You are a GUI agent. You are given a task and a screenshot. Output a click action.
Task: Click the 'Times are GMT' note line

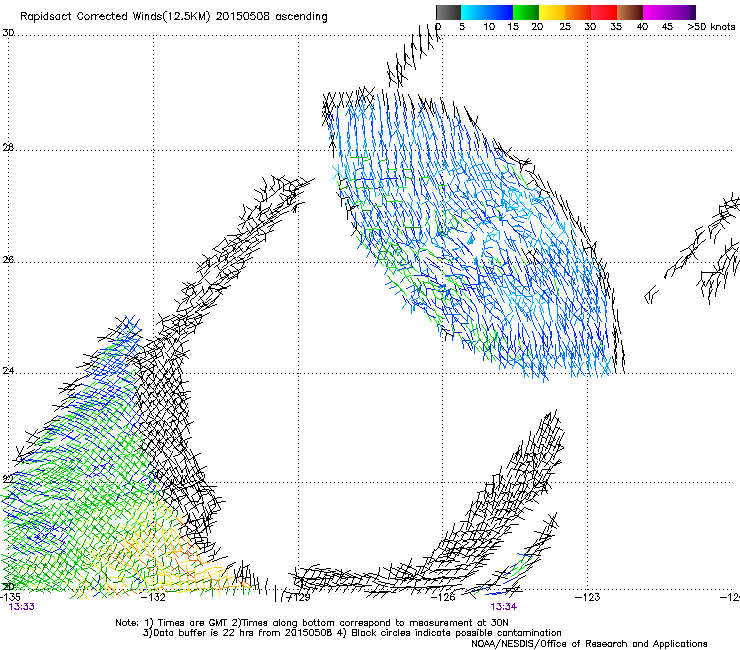click(312, 623)
